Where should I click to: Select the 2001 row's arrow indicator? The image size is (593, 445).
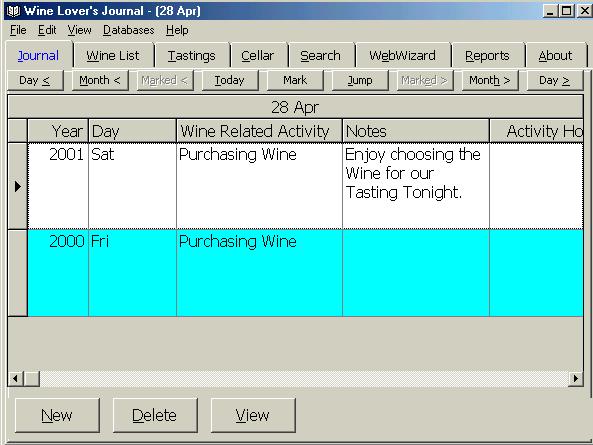pos(17,186)
